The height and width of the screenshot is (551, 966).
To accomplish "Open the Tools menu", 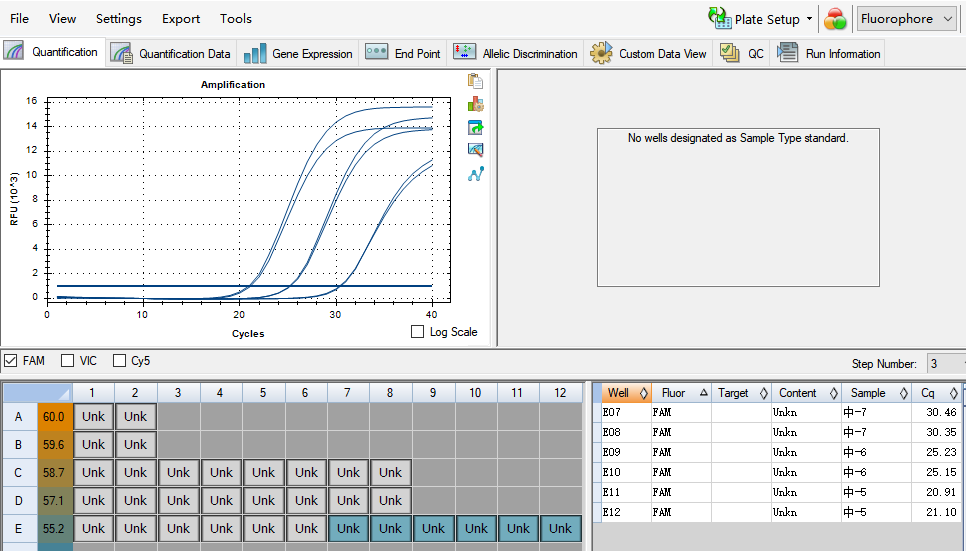I will (236, 18).
